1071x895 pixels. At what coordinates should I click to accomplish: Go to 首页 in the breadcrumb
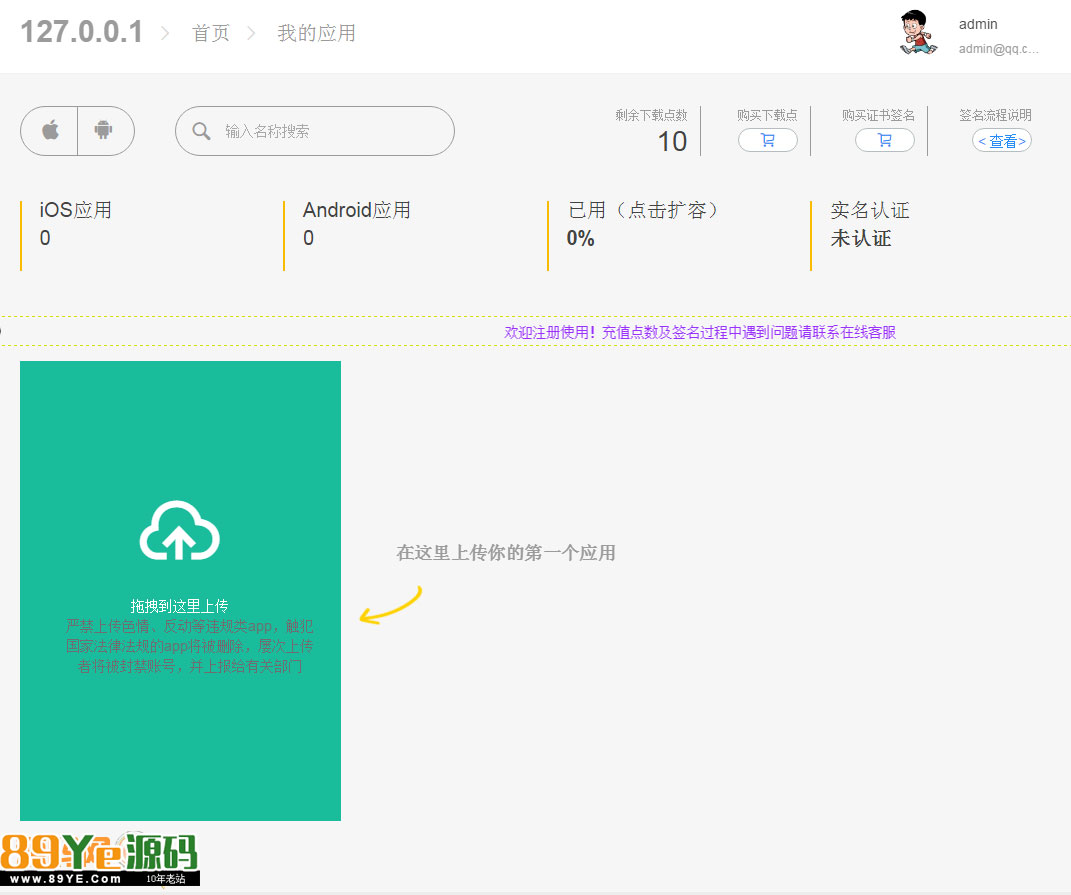[211, 33]
